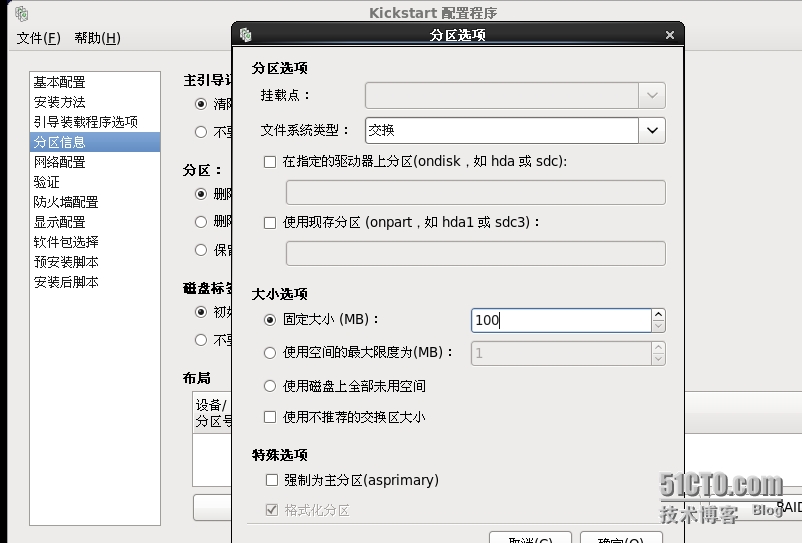Click the button below the layout table
The width and height of the screenshot is (802, 543).
[x=212, y=507]
